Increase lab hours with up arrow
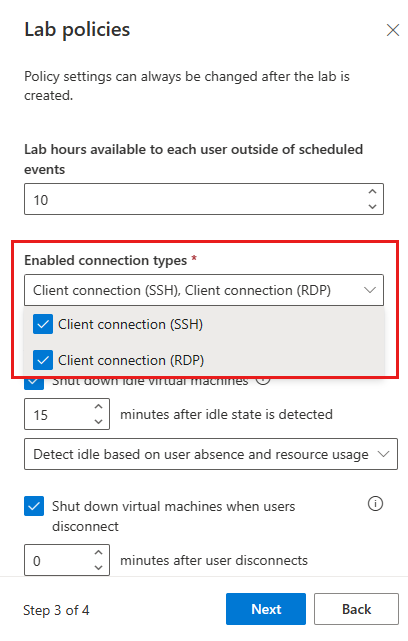 point(372,191)
